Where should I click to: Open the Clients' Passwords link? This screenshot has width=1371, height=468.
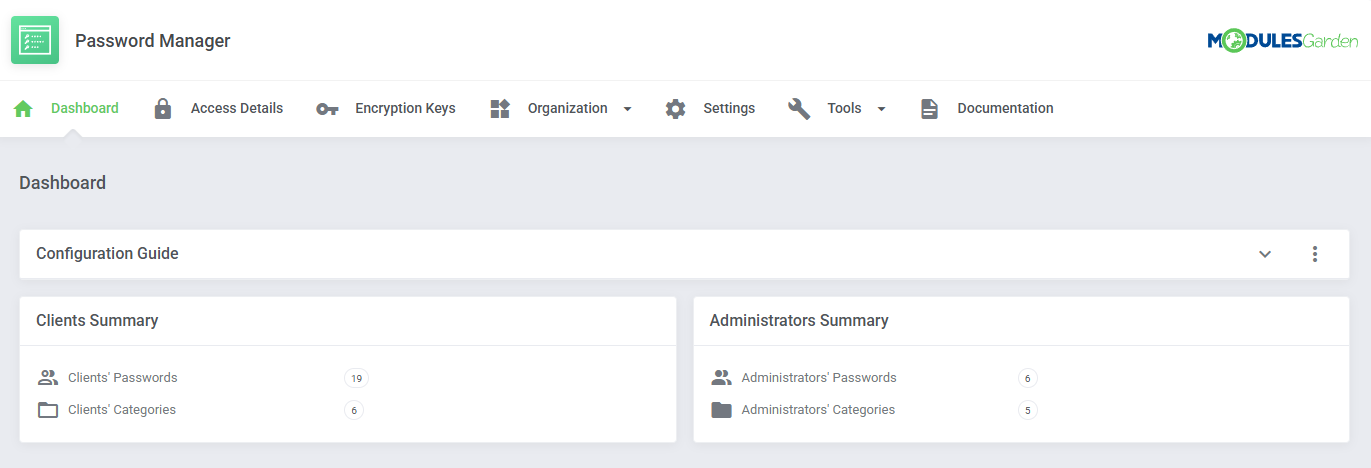pyautogui.click(x=123, y=378)
